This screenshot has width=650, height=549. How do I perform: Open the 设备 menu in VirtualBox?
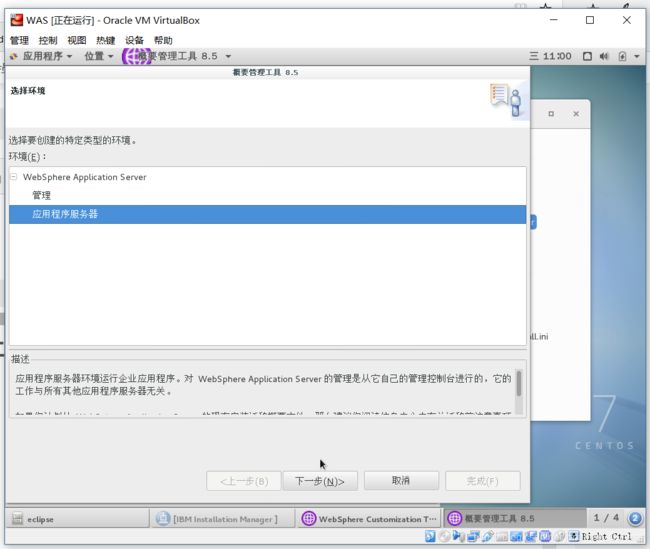point(134,40)
